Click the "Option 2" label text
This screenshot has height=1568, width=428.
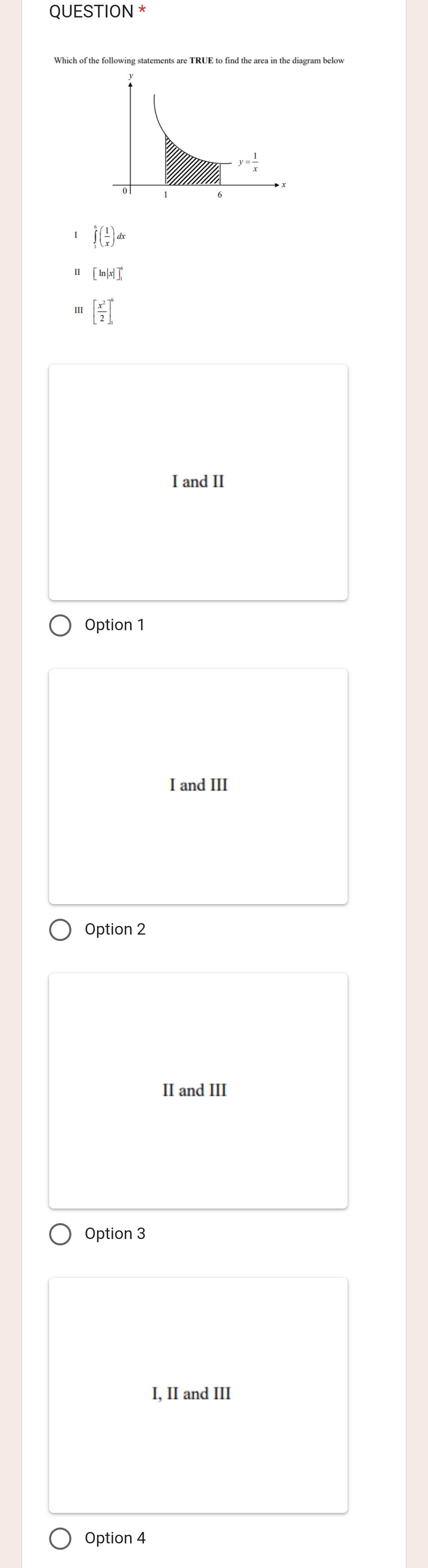point(115,929)
